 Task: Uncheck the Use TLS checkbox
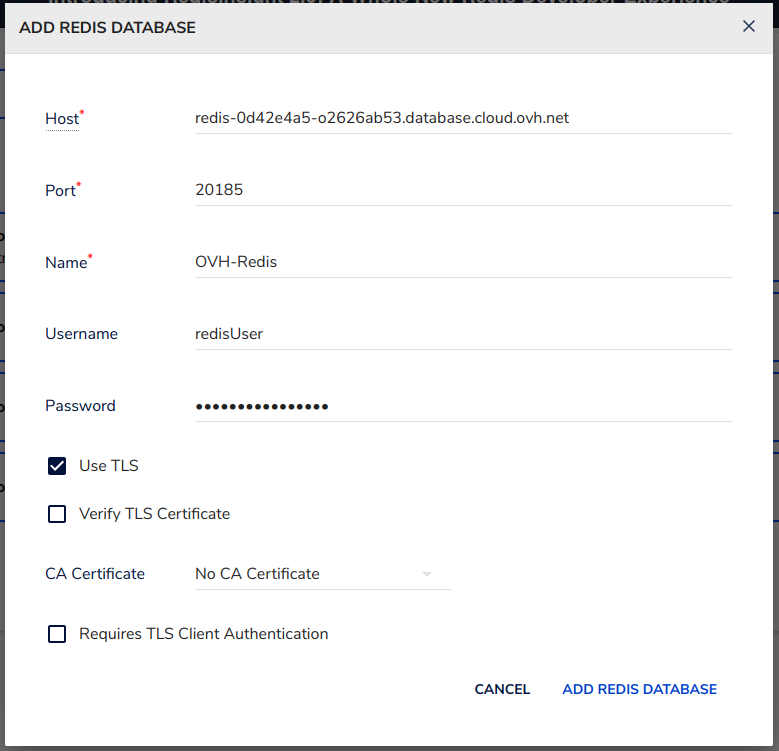pyautogui.click(x=58, y=466)
